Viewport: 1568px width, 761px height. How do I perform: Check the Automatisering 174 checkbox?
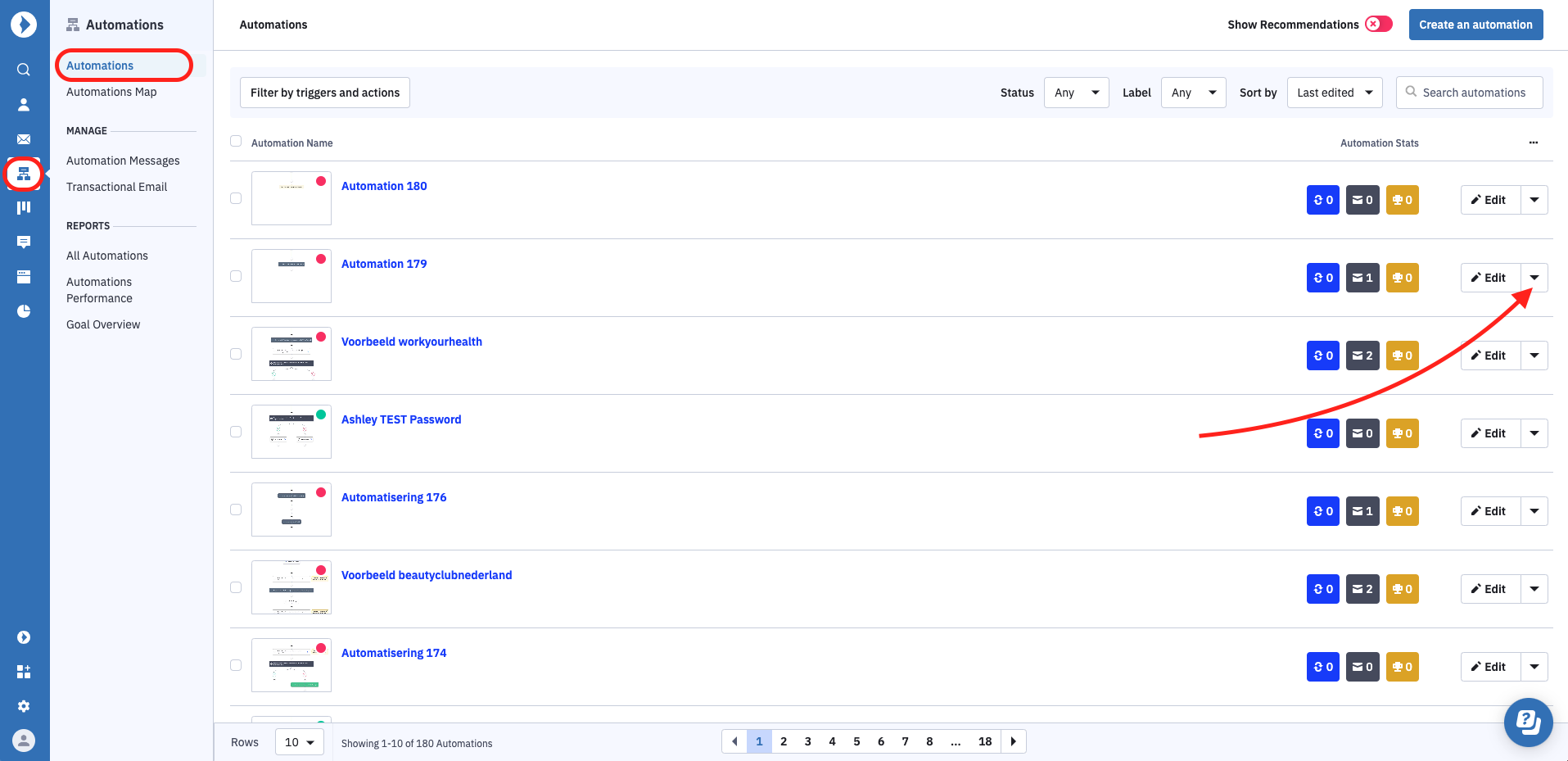(x=236, y=665)
